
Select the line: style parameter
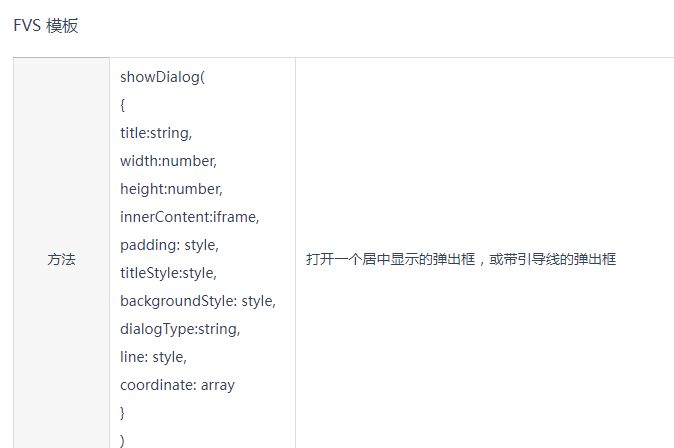153,356
